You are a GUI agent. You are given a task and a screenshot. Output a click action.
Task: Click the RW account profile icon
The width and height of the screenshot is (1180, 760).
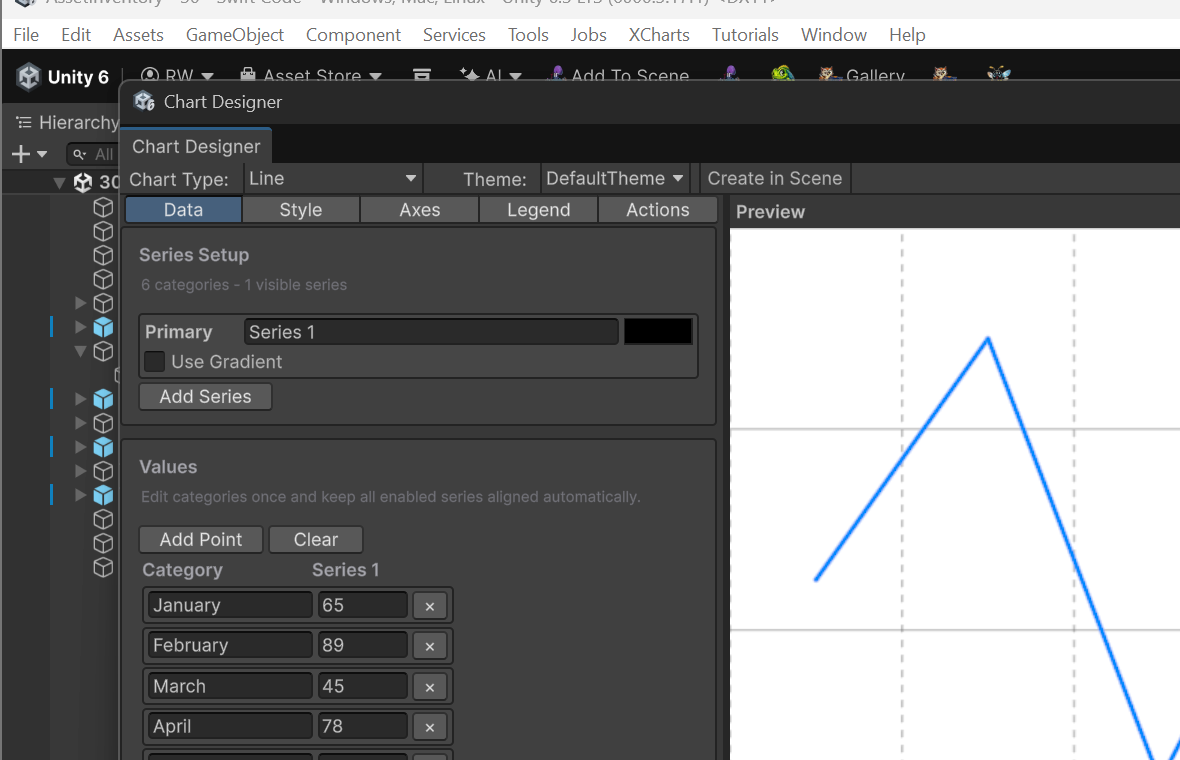(150, 75)
